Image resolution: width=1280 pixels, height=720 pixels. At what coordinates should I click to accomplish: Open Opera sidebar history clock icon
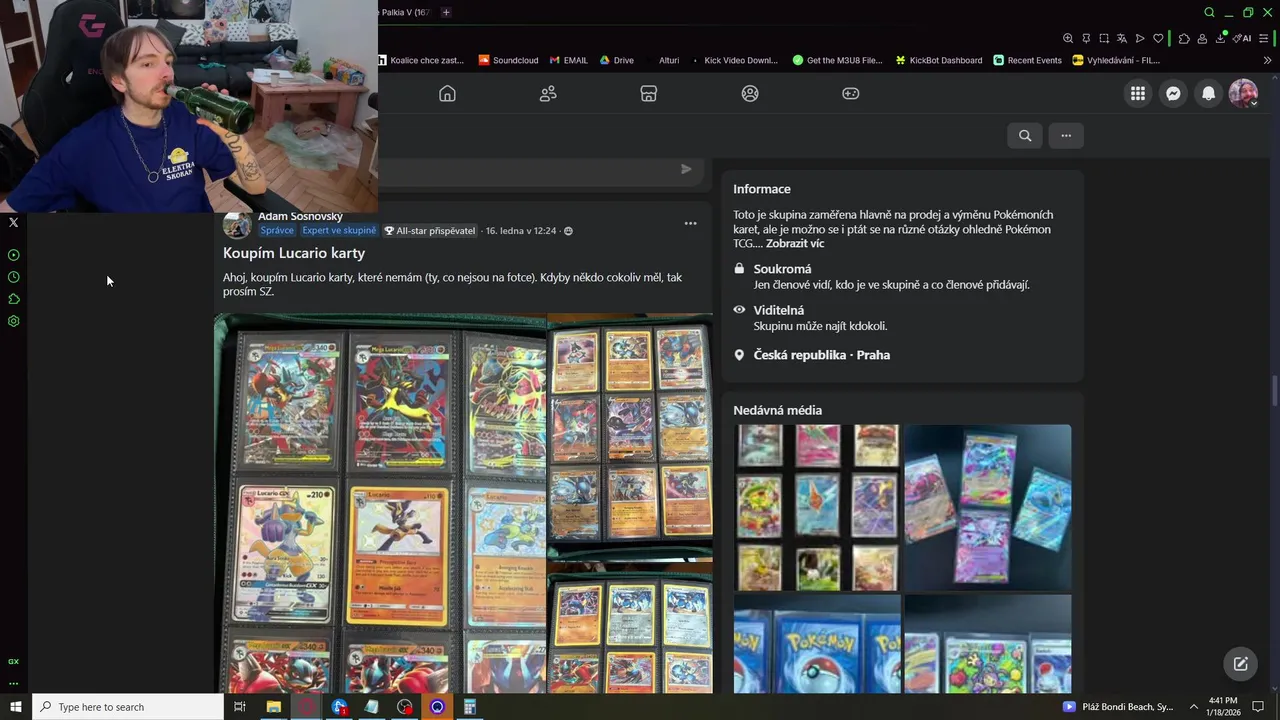pyautogui.click(x=13, y=277)
